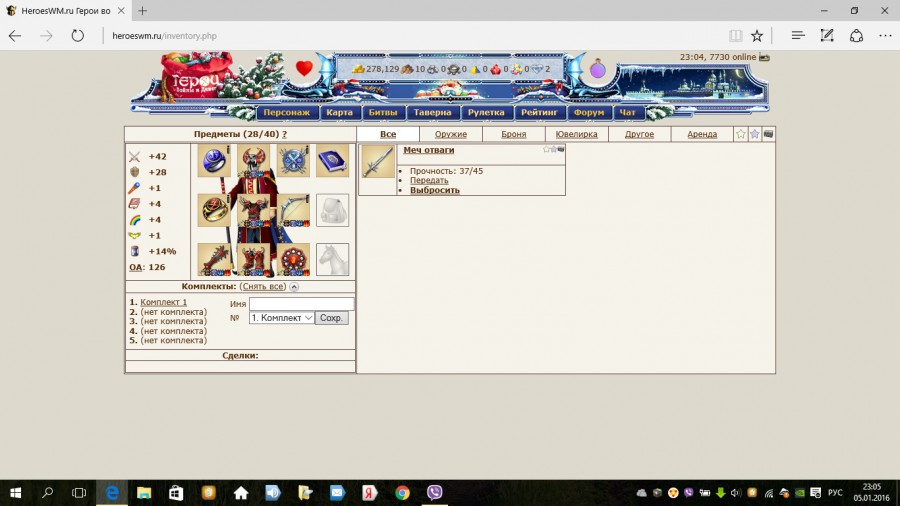Load the Комплект 1 set link
The image size is (900, 506).
[x=164, y=302]
